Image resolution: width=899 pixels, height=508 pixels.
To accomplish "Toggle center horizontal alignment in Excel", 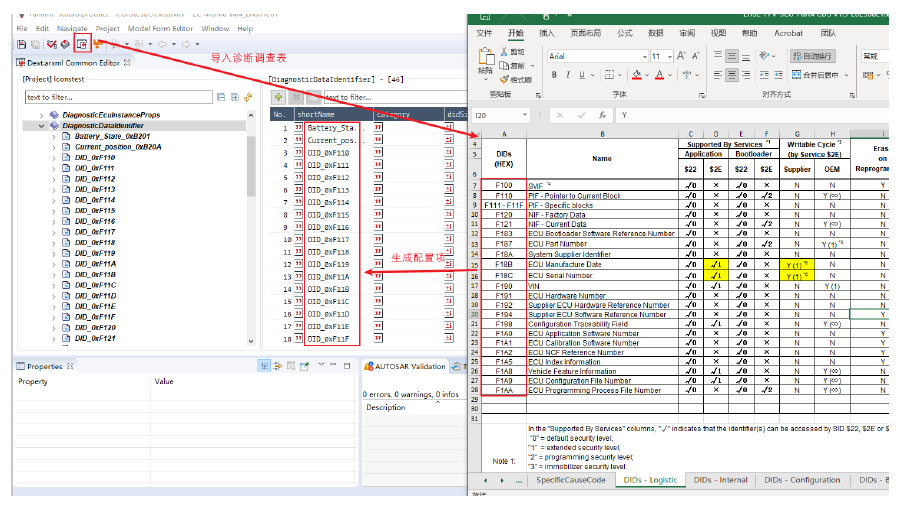I will 732,75.
